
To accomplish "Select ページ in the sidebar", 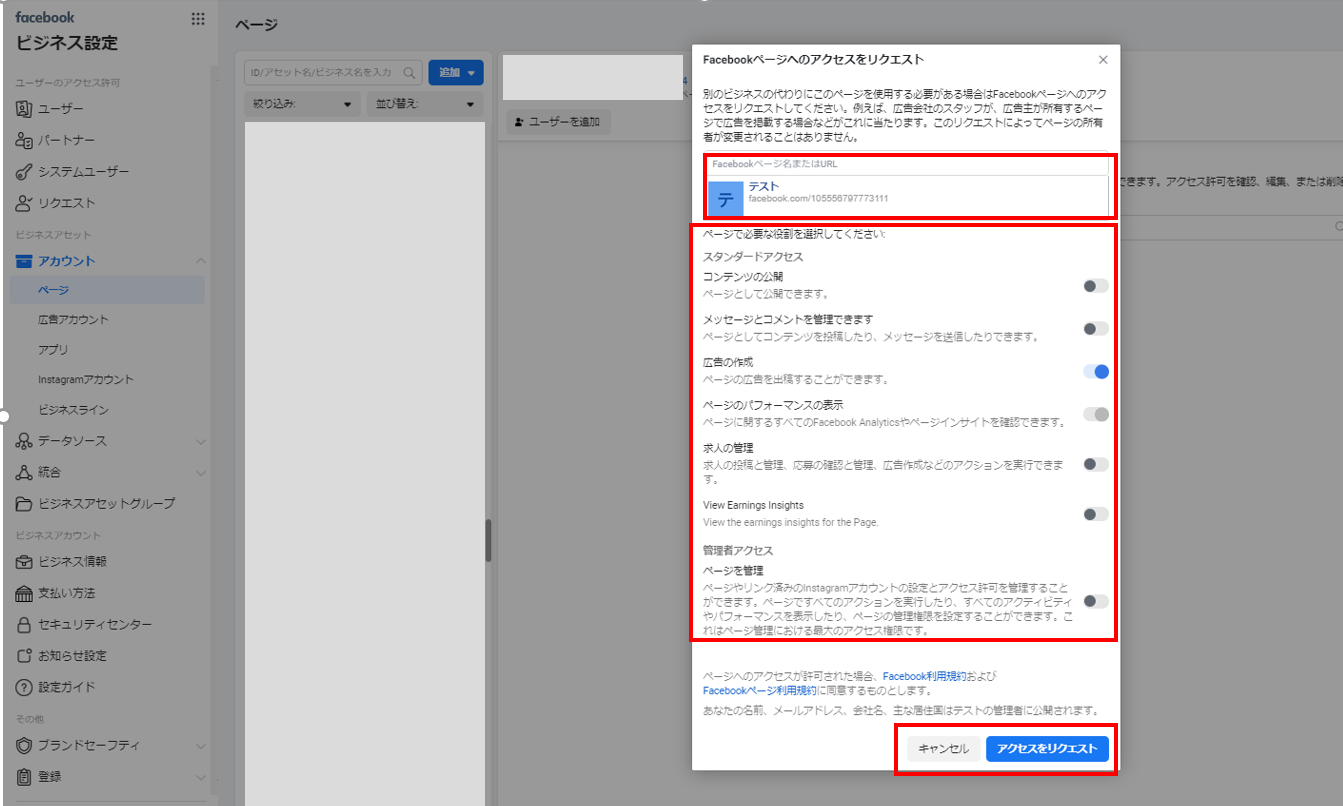I will coord(107,290).
